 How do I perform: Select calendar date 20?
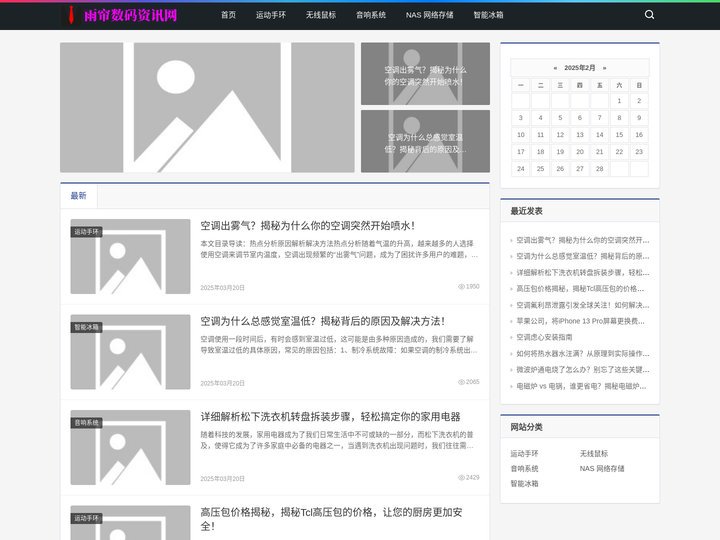579,152
